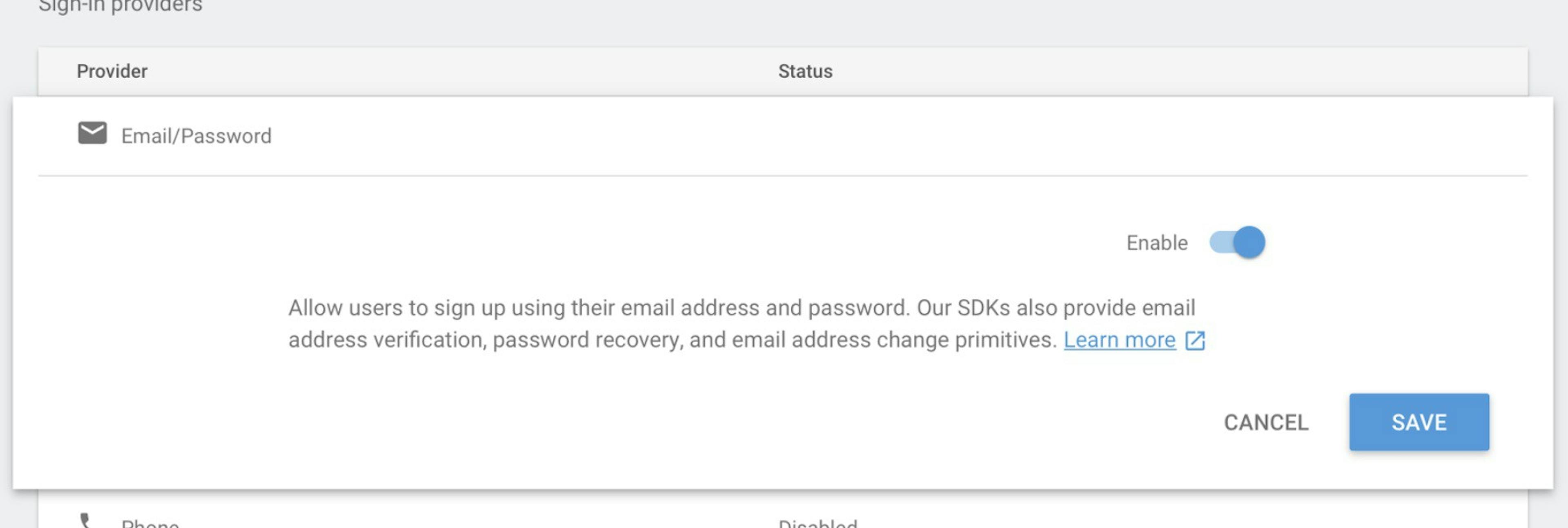Open the Learn more link
This screenshot has width=1568, height=528.
click(x=1119, y=340)
